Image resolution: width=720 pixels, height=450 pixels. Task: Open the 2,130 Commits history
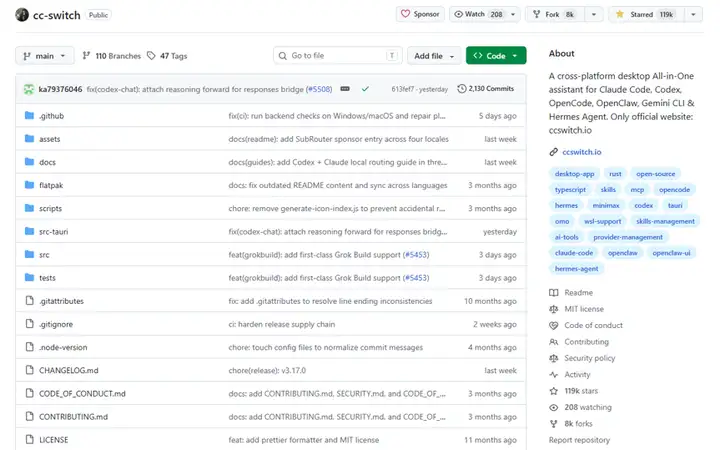(486, 89)
